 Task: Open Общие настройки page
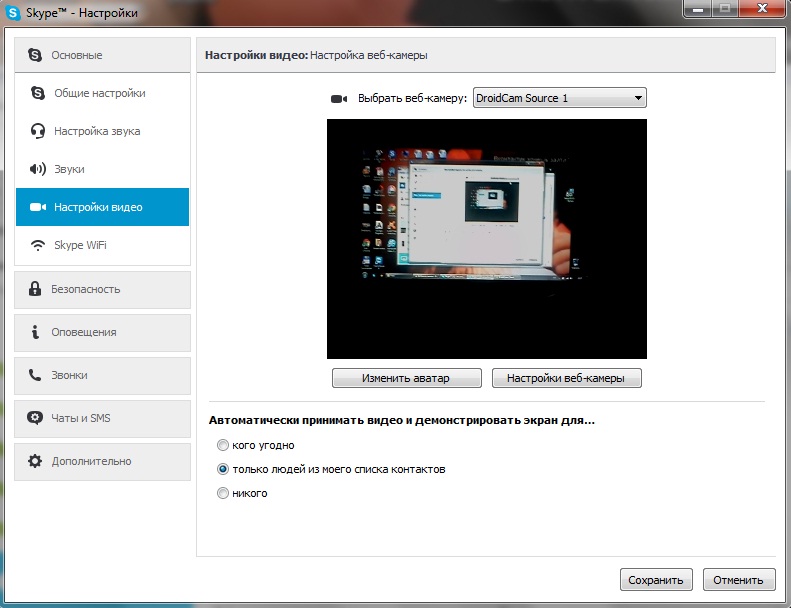[x=102, y=93]
